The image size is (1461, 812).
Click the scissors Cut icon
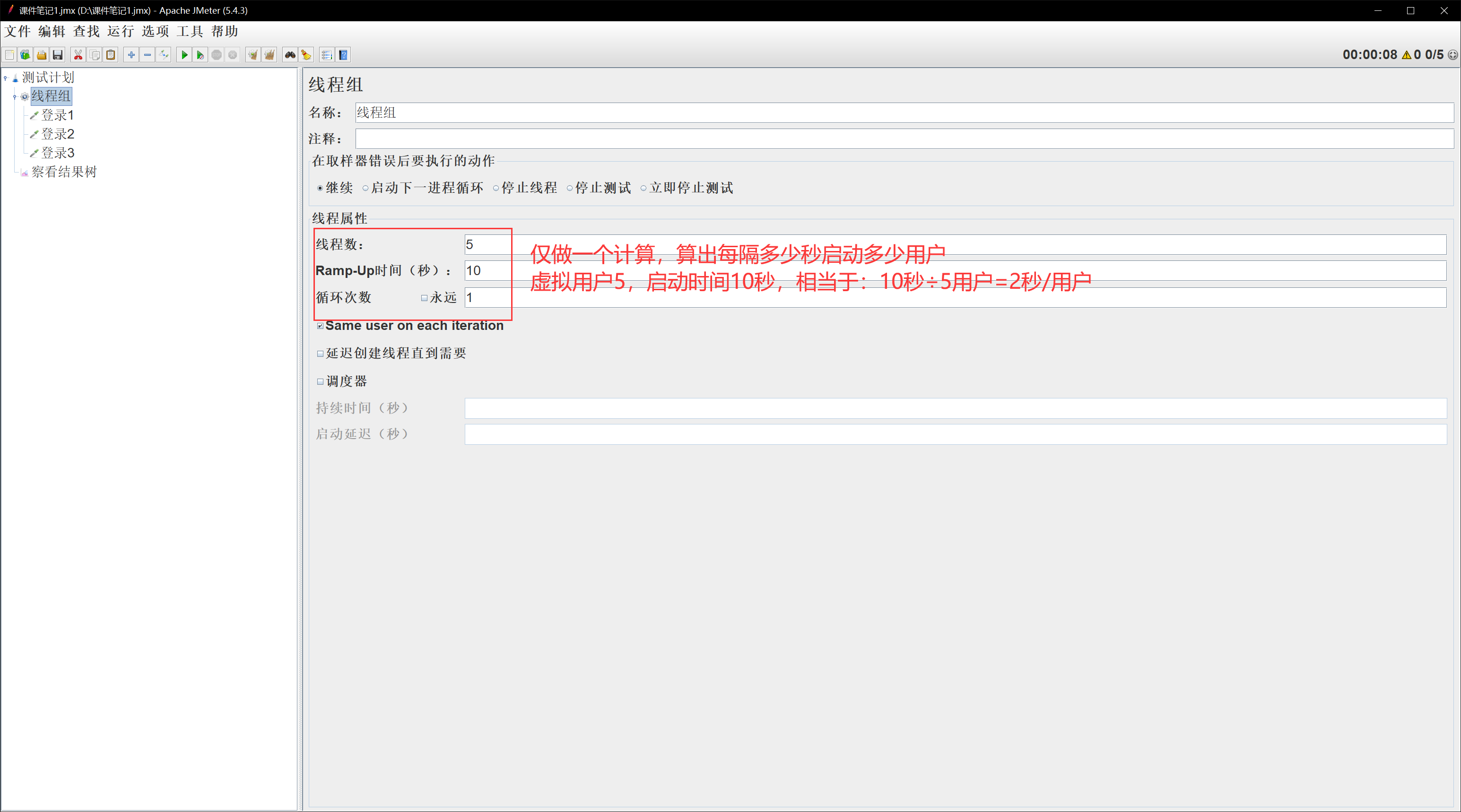[x=78, y=55]
